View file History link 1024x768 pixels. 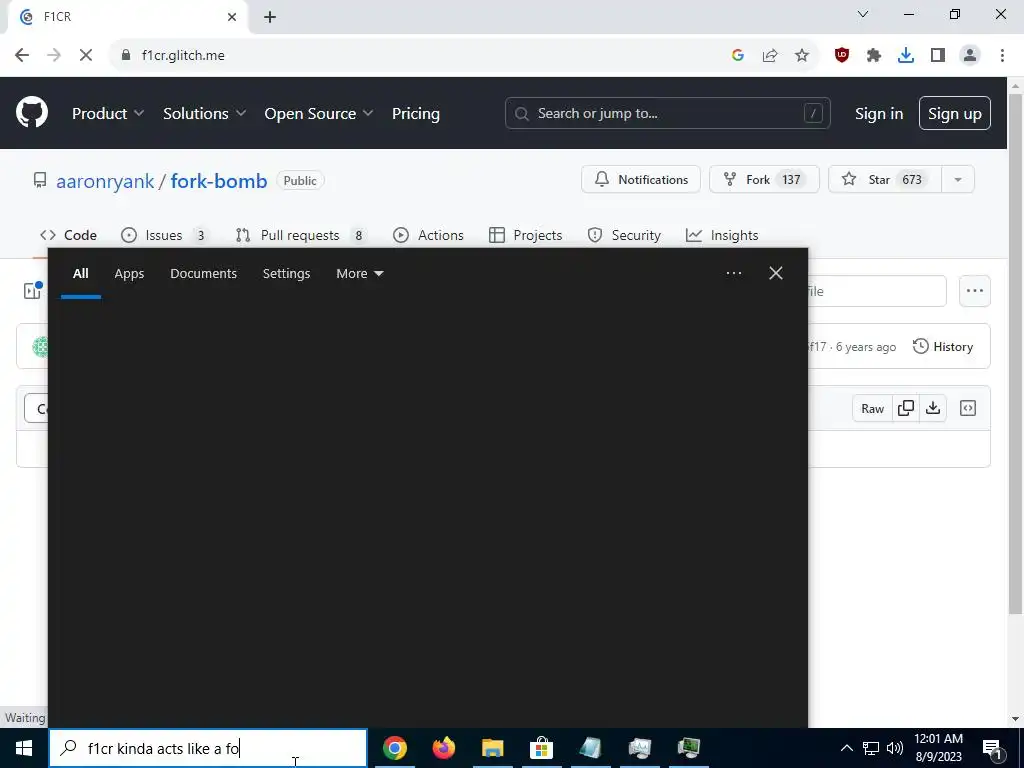(x=943, y=347)
